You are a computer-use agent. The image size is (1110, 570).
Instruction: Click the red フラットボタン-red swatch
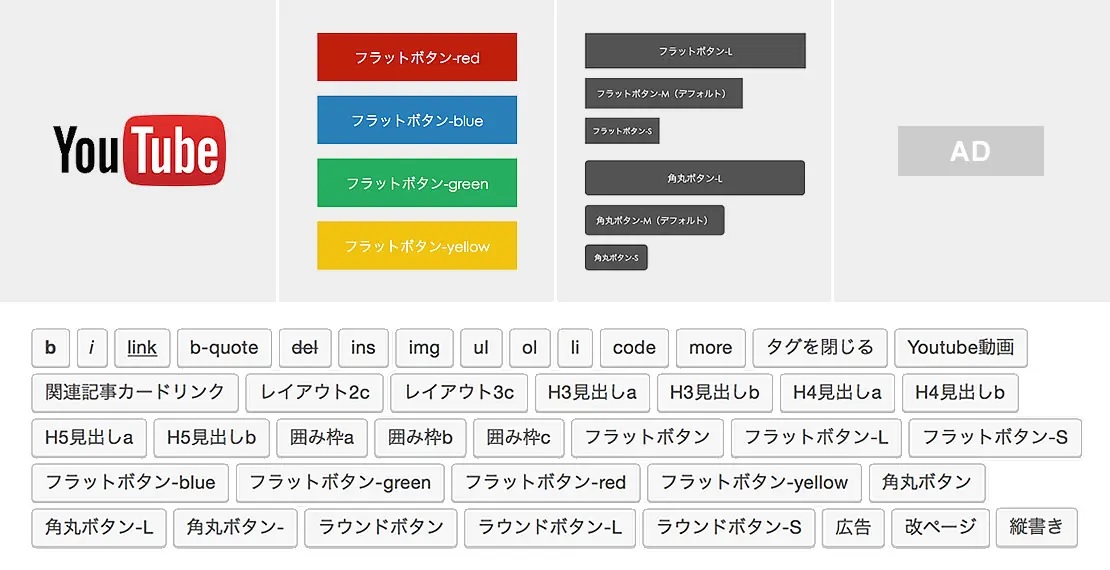(x=417, y=57)
